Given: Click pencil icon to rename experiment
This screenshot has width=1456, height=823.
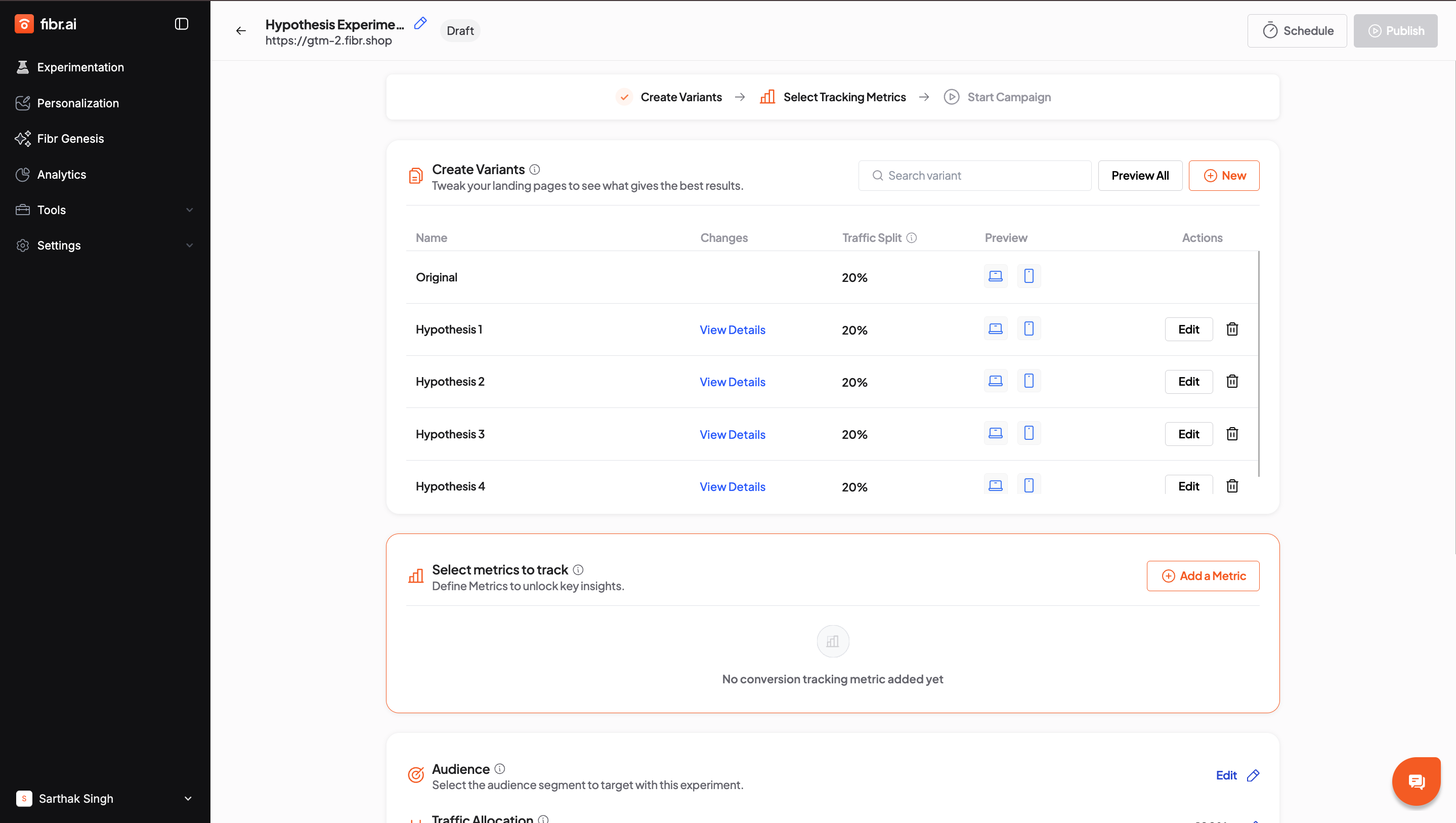Looking at the screenshot, I should 420,23.
